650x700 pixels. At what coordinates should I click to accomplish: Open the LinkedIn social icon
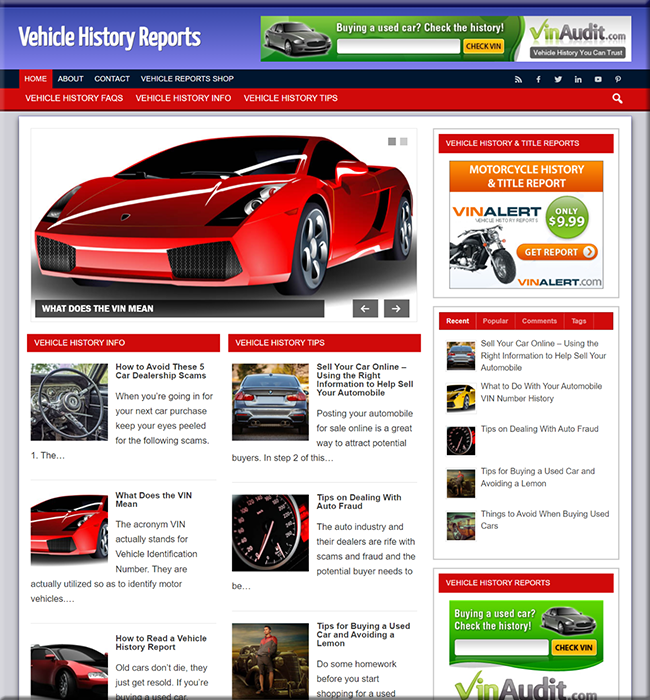coord(578,79)
